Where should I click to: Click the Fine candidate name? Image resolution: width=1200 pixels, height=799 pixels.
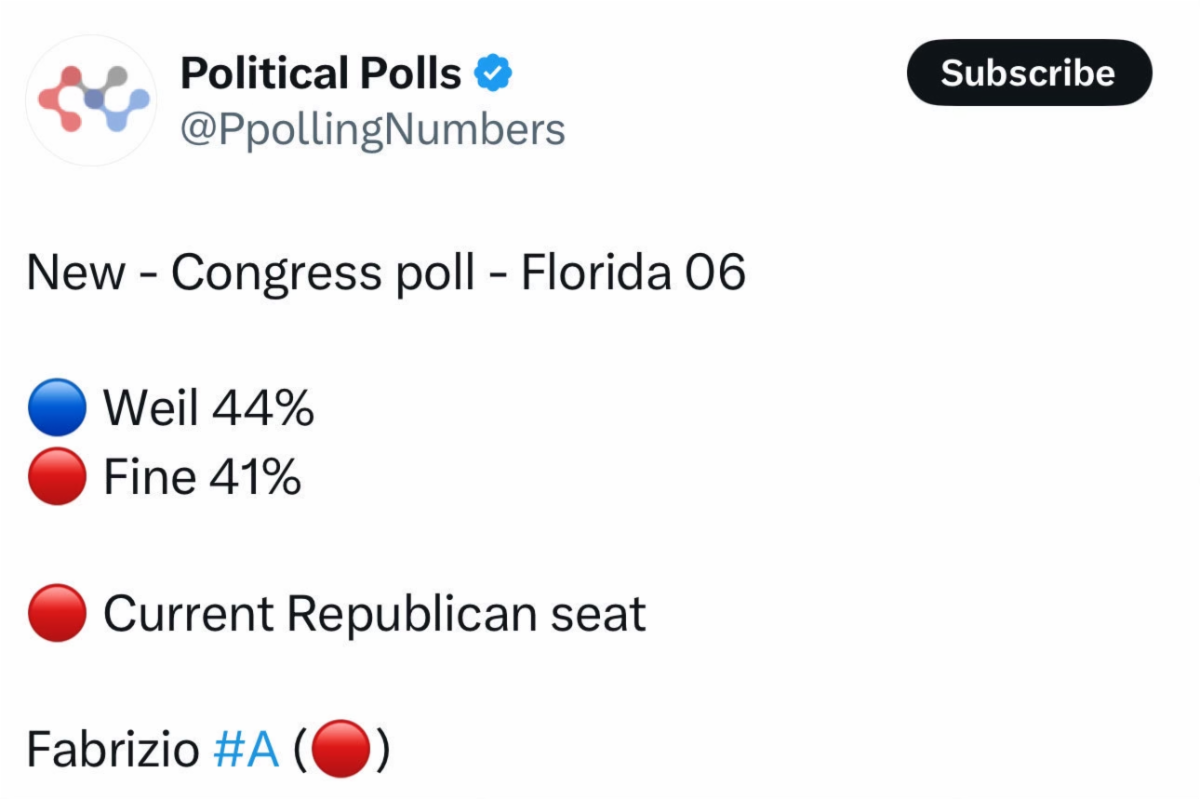pyautogui.click(x=149, y=478)
